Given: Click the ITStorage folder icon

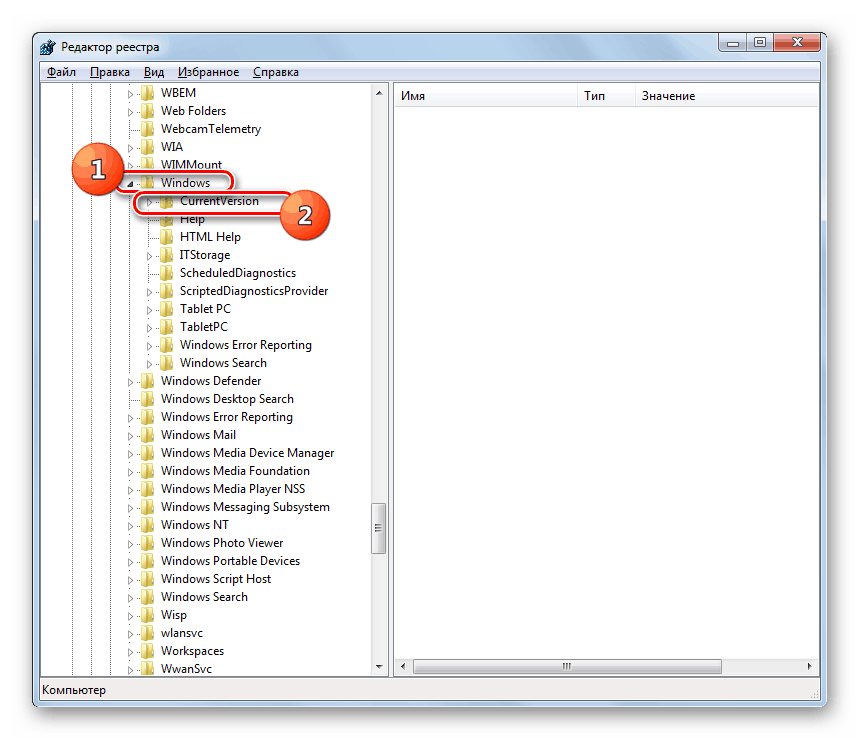Looking at the screenshot, I should (167, 255).
